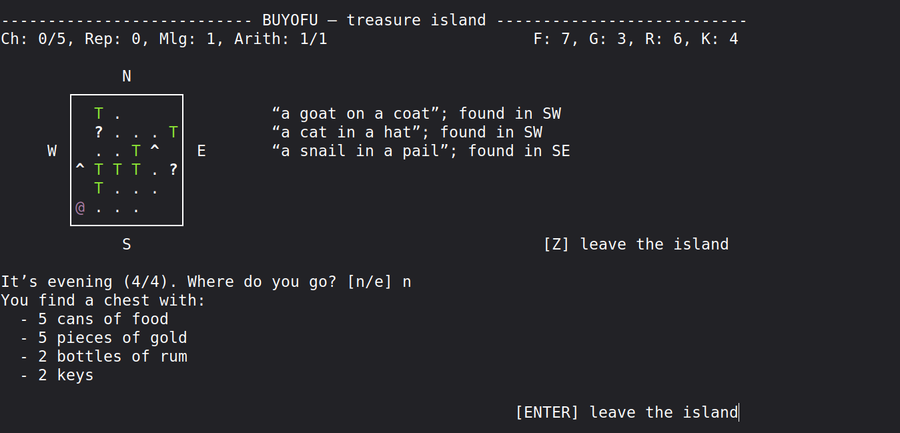Click the purple @ player marker on the map

click(80, 208)
